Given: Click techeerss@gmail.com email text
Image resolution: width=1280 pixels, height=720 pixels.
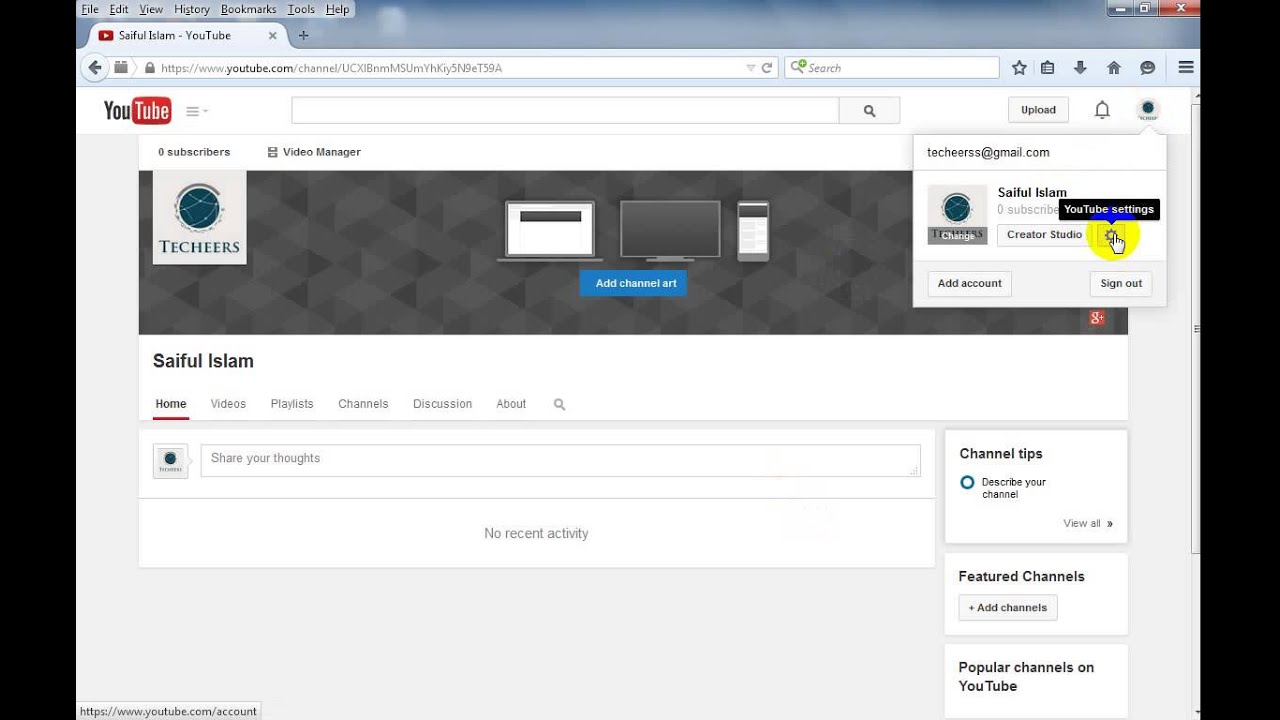Looking at the screenshot, I should coord(988,153).
